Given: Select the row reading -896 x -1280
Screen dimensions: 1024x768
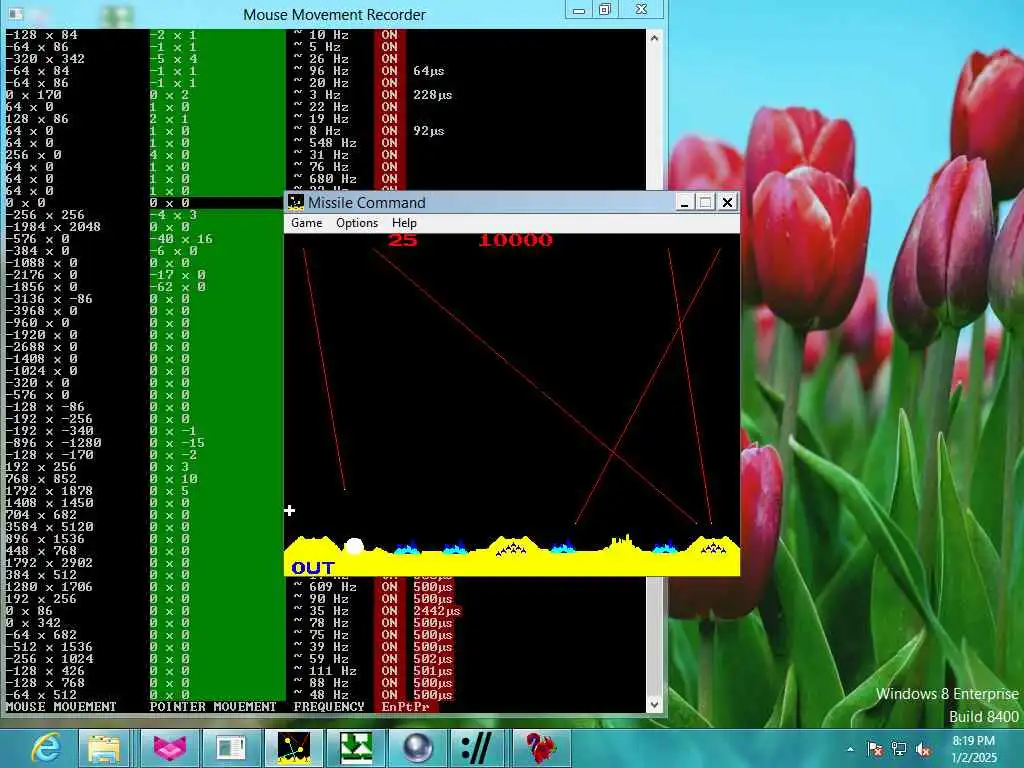Looking at the screenshot, I should click(x=53, y=443).
